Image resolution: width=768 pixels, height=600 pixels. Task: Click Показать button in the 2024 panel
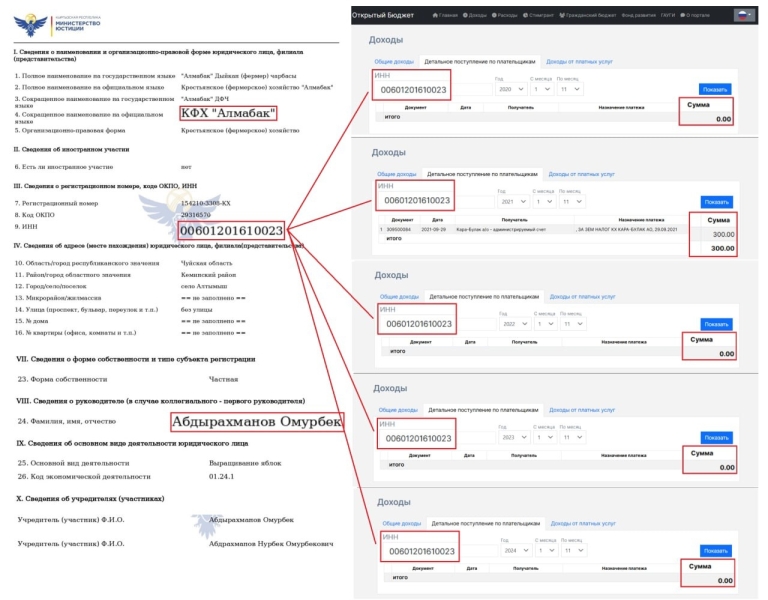pyautogui.click(x=716, y=551)
